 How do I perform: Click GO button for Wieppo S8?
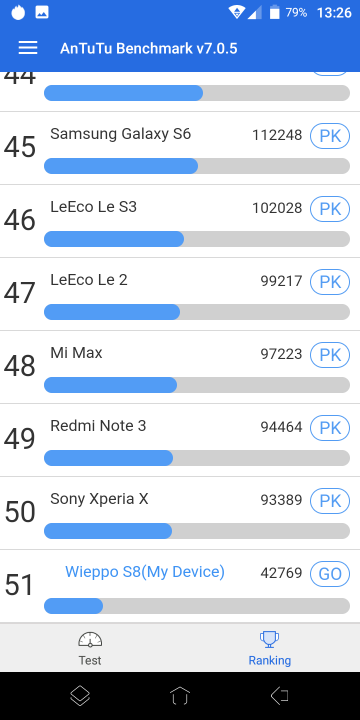330,574
